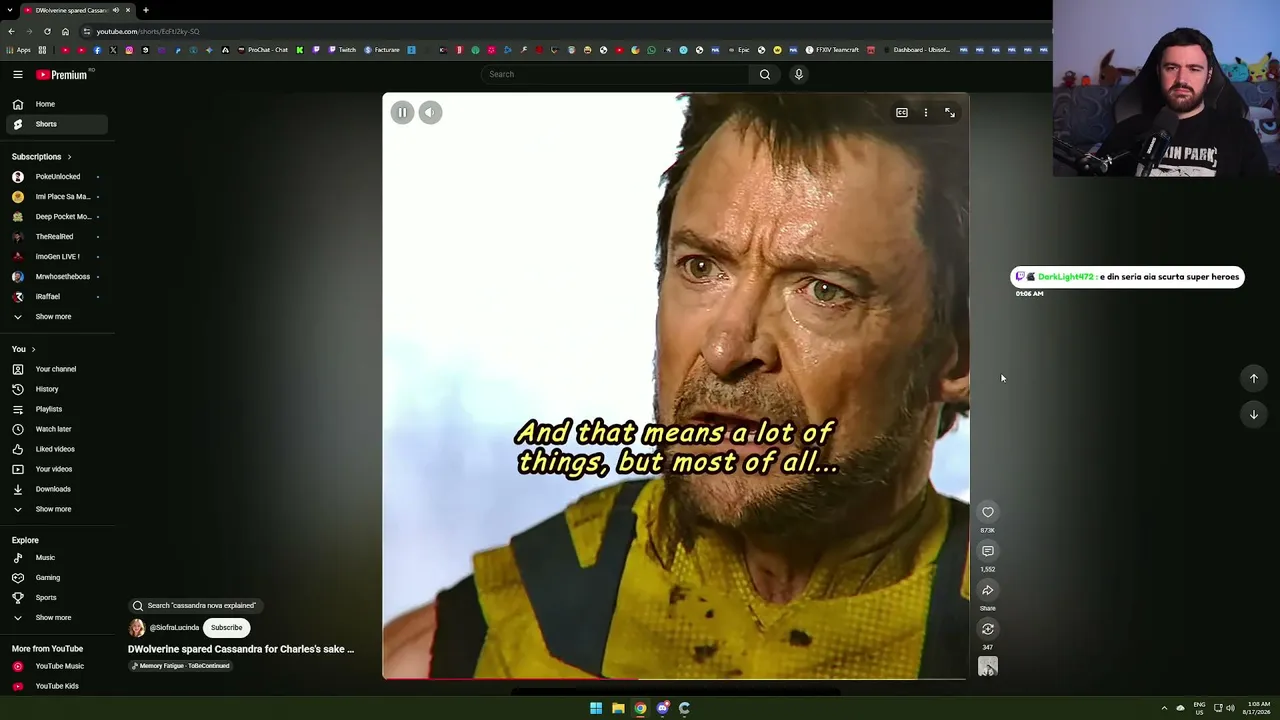Pause the Short with the pause button
This screenshot has width=1280, height=720.
402,112
